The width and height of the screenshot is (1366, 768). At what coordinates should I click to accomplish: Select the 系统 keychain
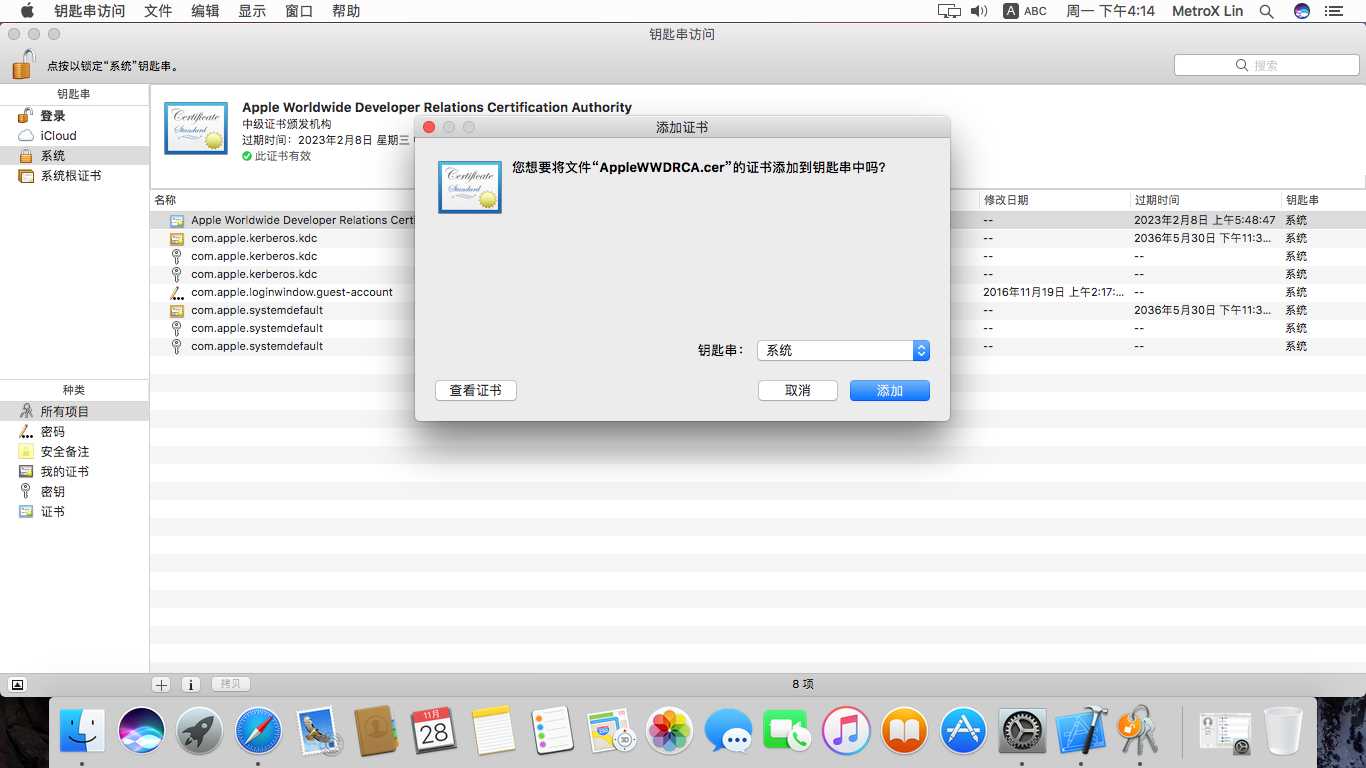pos(75,156)
